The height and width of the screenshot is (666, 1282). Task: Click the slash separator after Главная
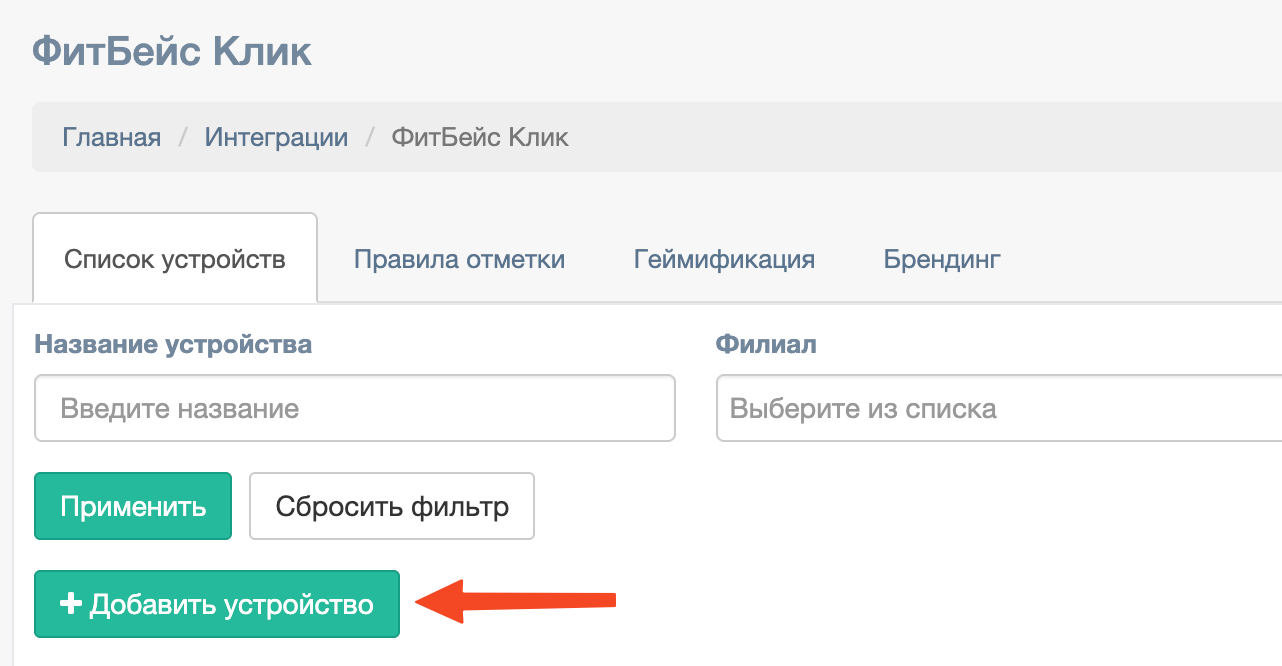click(x=183, y=137)
